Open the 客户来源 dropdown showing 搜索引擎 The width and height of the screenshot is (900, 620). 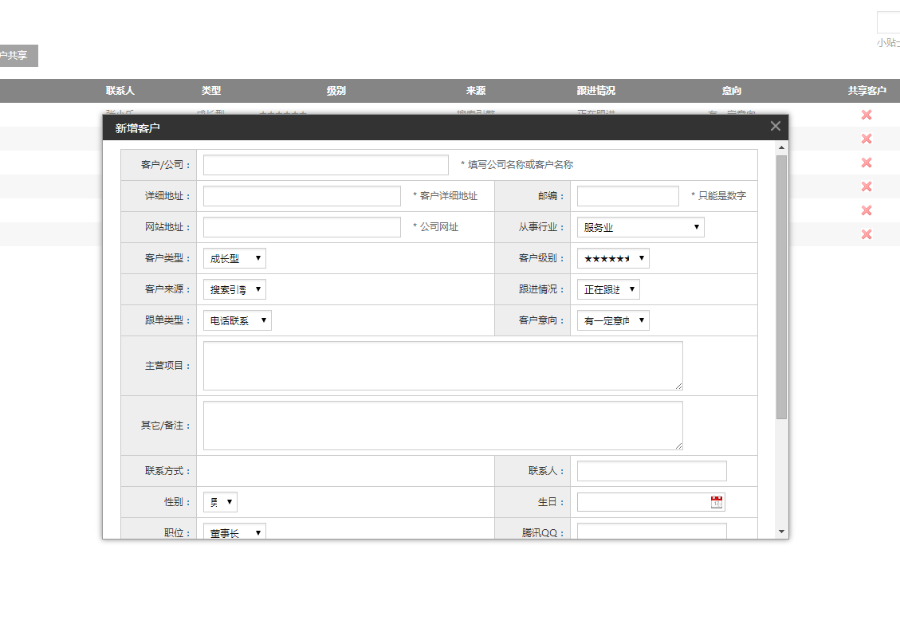[x=234, y=289]
